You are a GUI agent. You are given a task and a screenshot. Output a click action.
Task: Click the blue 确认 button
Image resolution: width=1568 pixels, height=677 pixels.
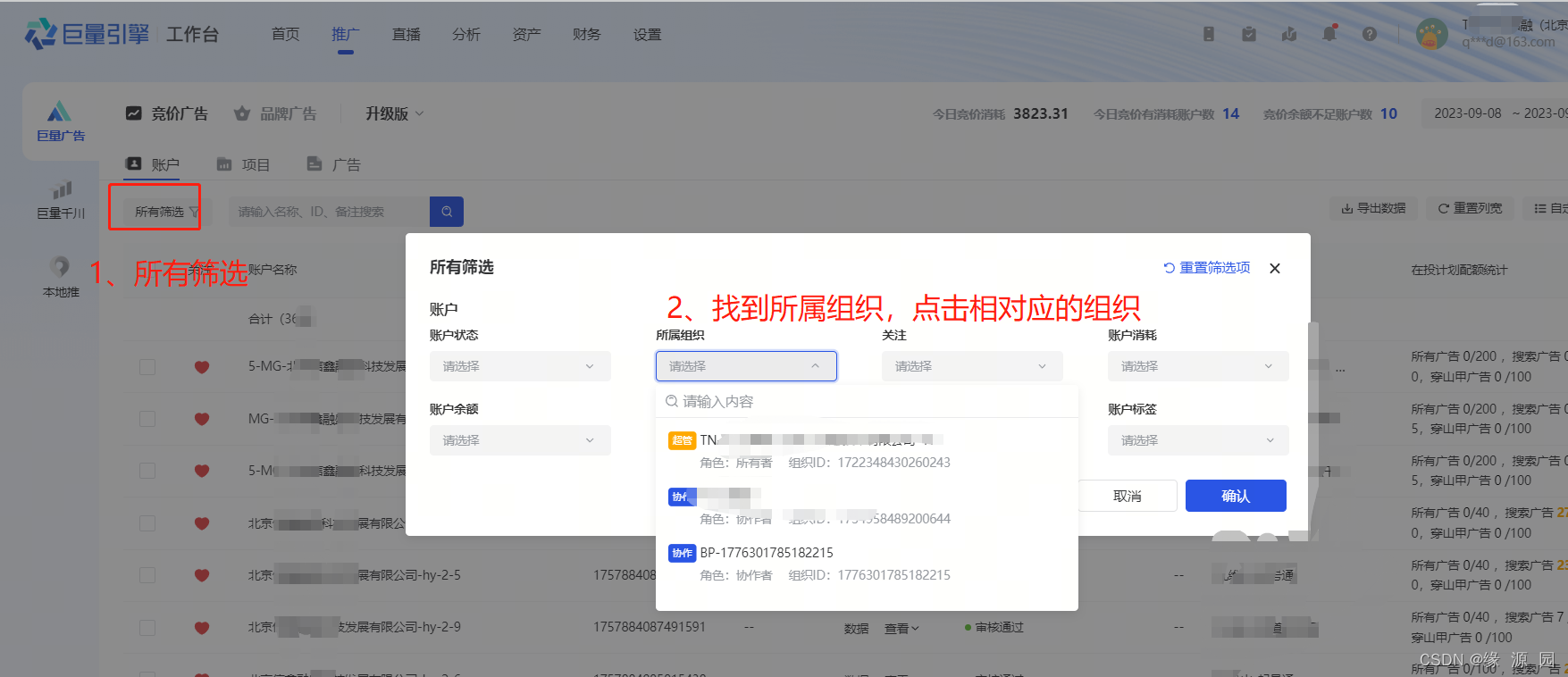pyautogui.click(x=1236, y=496)
